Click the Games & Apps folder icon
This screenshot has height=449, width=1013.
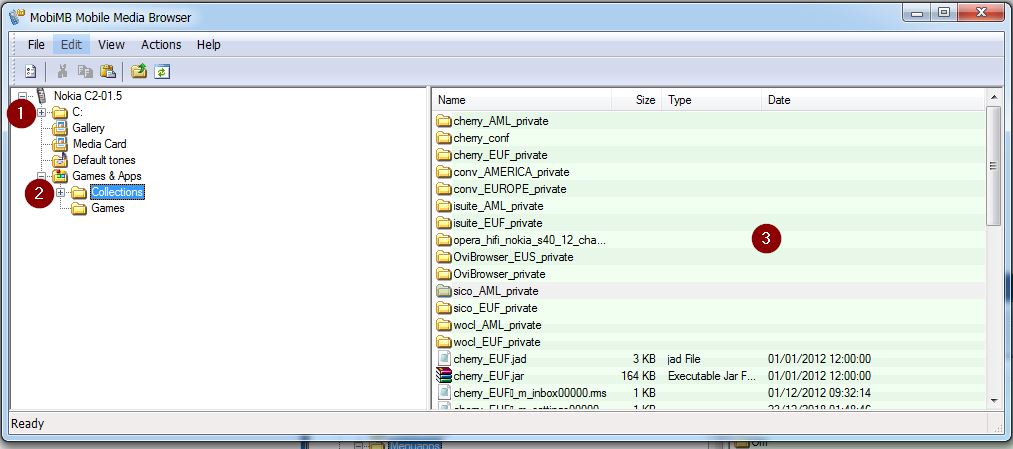[x=60, y=176]
